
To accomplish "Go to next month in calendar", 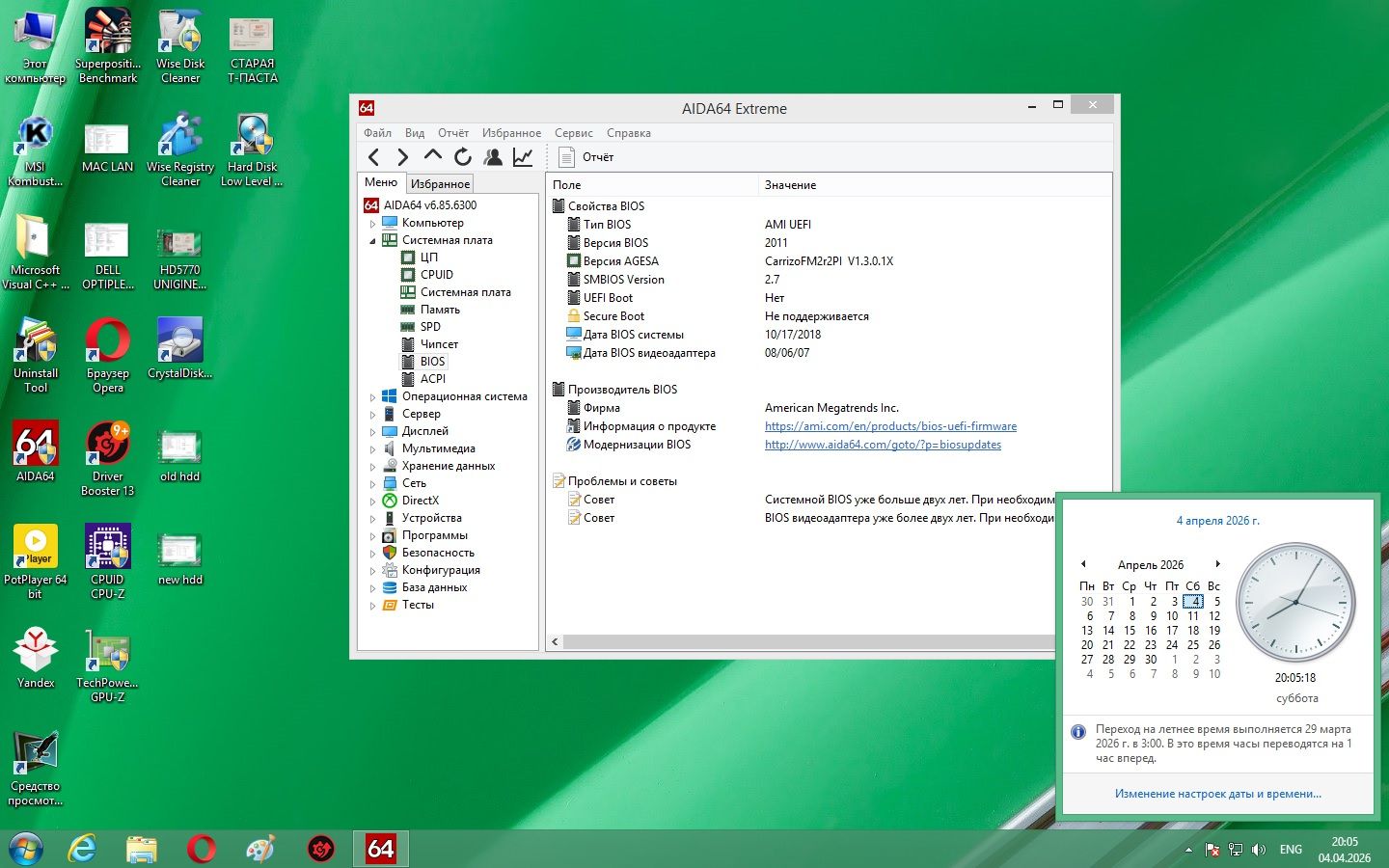I will [1217, 564].
